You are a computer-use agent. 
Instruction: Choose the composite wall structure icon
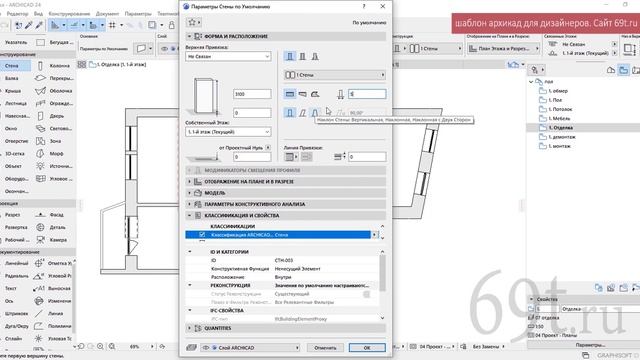click(302, 56)
